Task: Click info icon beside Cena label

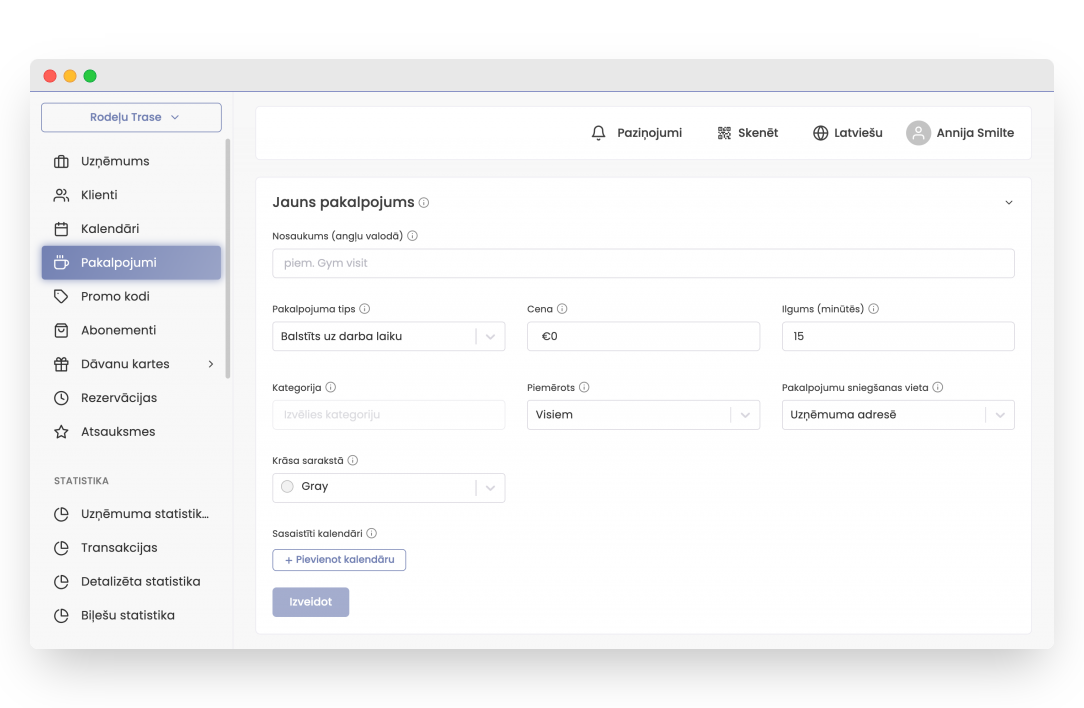Action: point(562,309)
